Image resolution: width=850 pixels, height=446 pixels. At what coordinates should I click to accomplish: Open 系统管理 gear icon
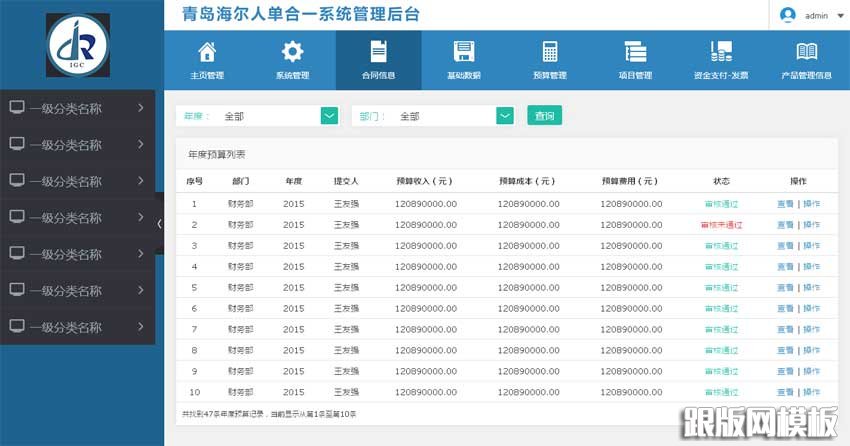292,52
